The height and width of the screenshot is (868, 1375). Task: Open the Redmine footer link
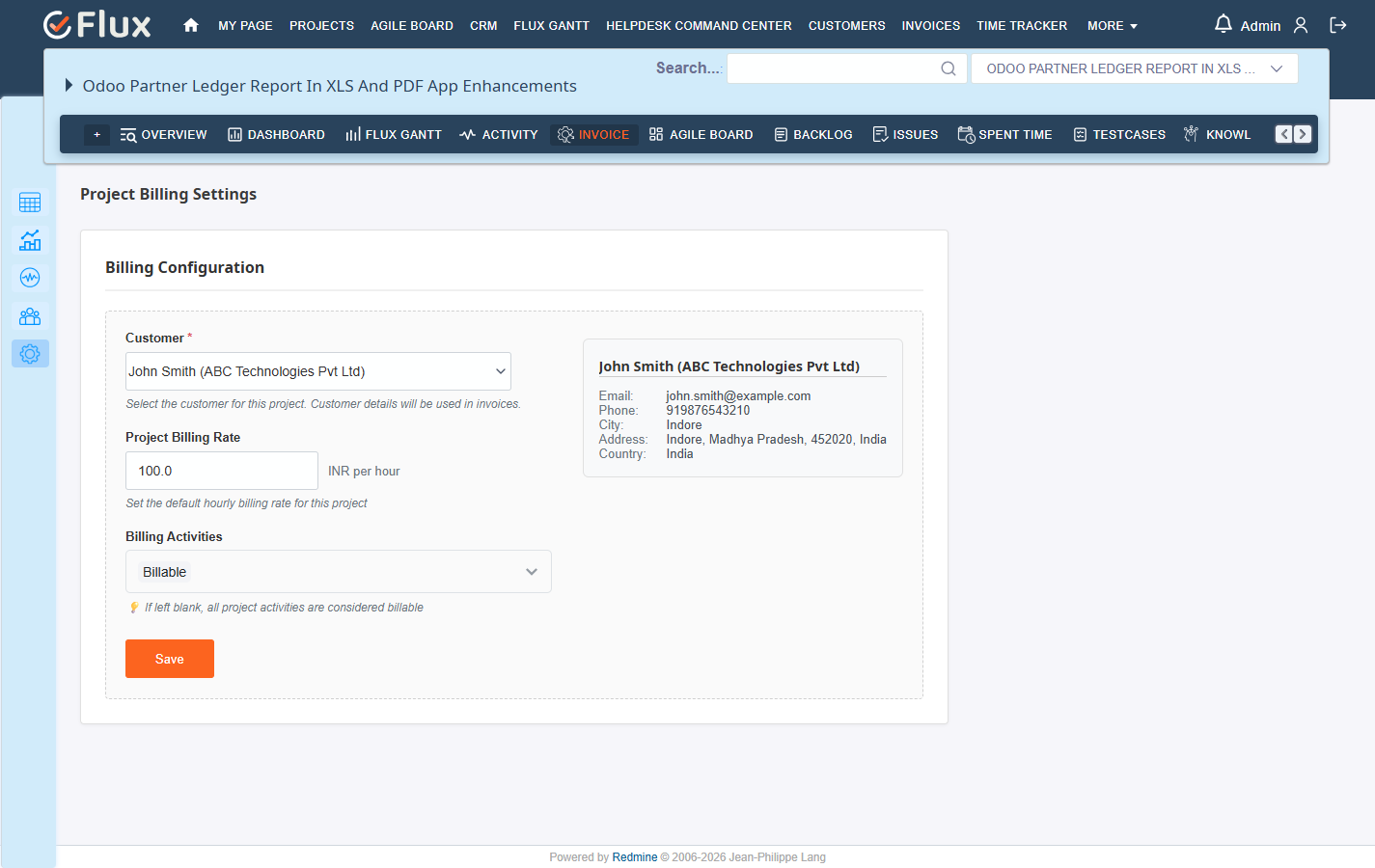[635, 857]
